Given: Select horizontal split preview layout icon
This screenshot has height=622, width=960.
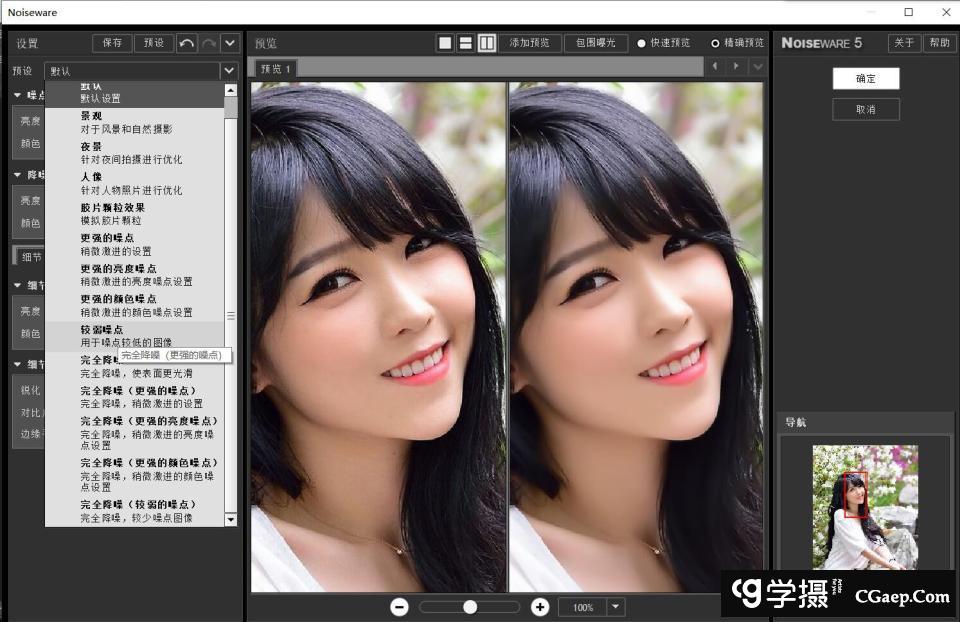Looking at the screenshot, I should [465, 43].
